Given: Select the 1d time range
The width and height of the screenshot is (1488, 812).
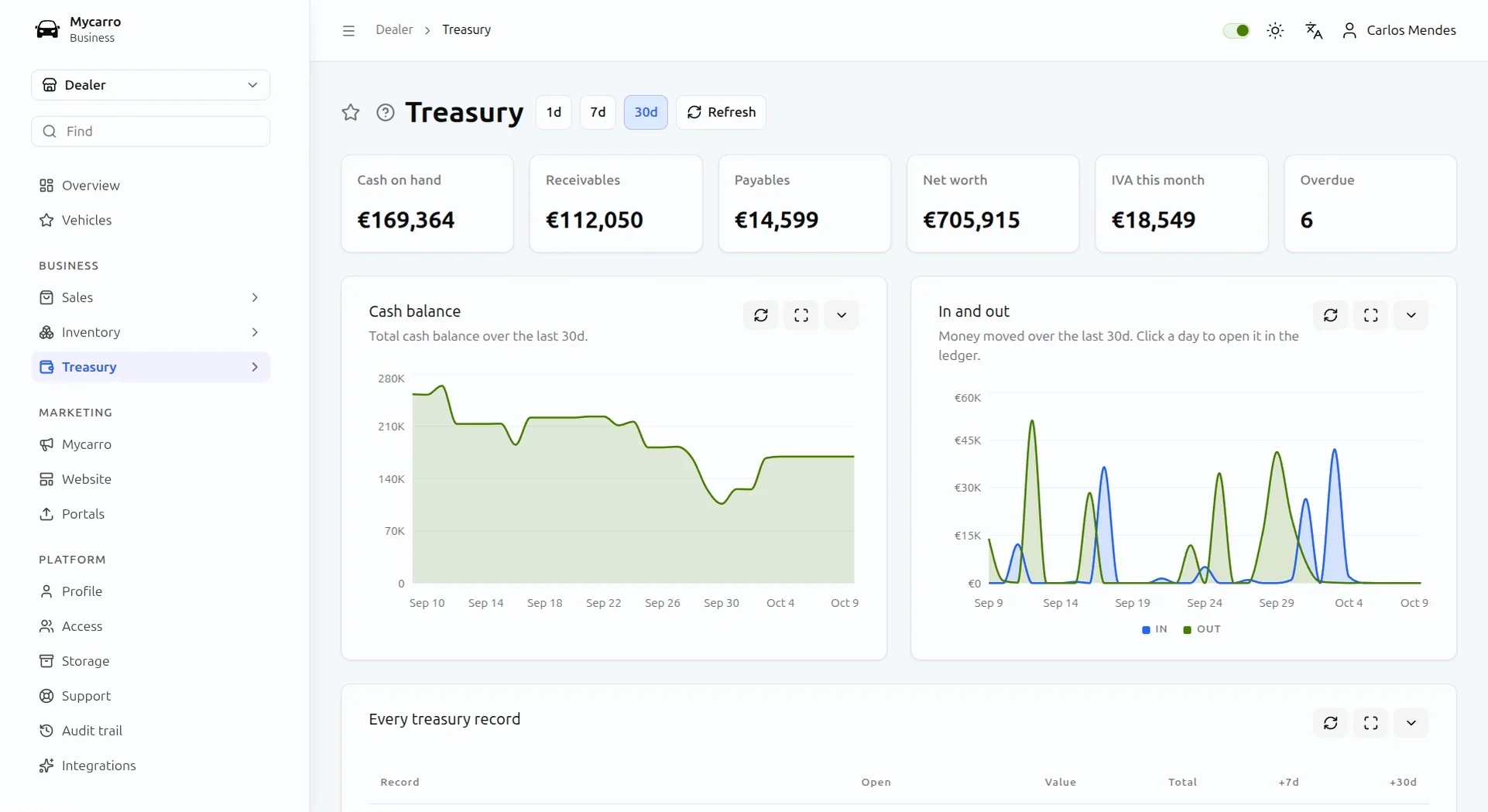Looking at the screenshot, I should point(554,112).
